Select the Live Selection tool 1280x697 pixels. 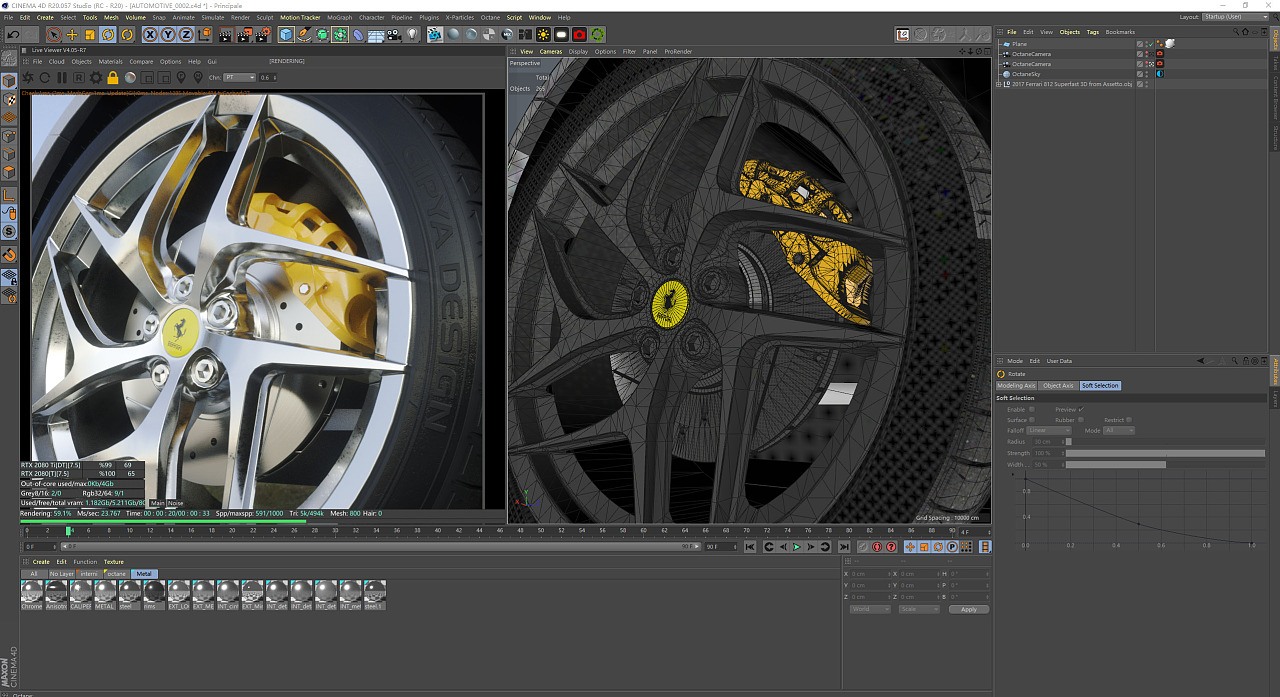pyautogui.click(x=54, y=35)
